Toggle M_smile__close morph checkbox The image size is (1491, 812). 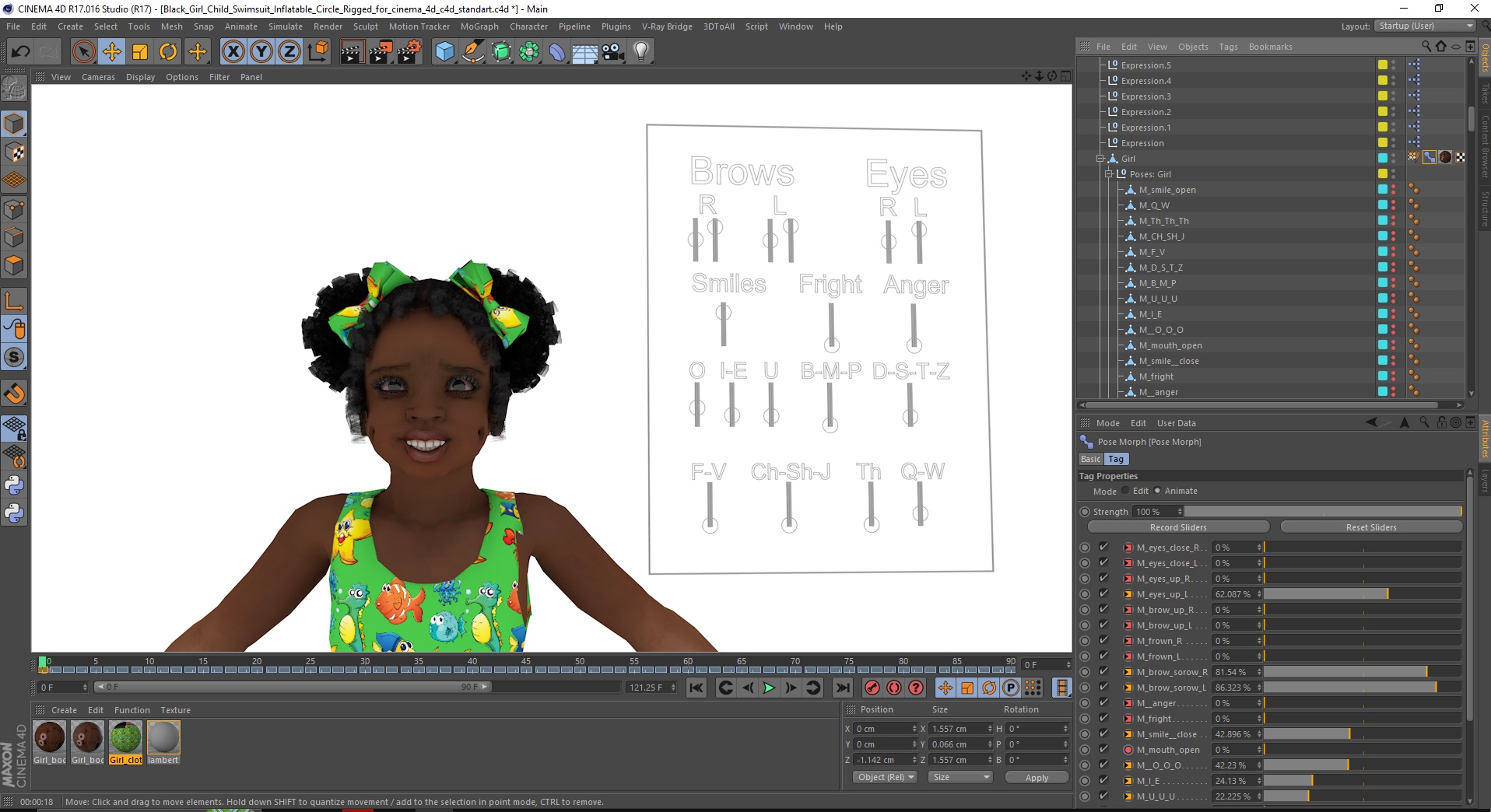pos(1103,734)
